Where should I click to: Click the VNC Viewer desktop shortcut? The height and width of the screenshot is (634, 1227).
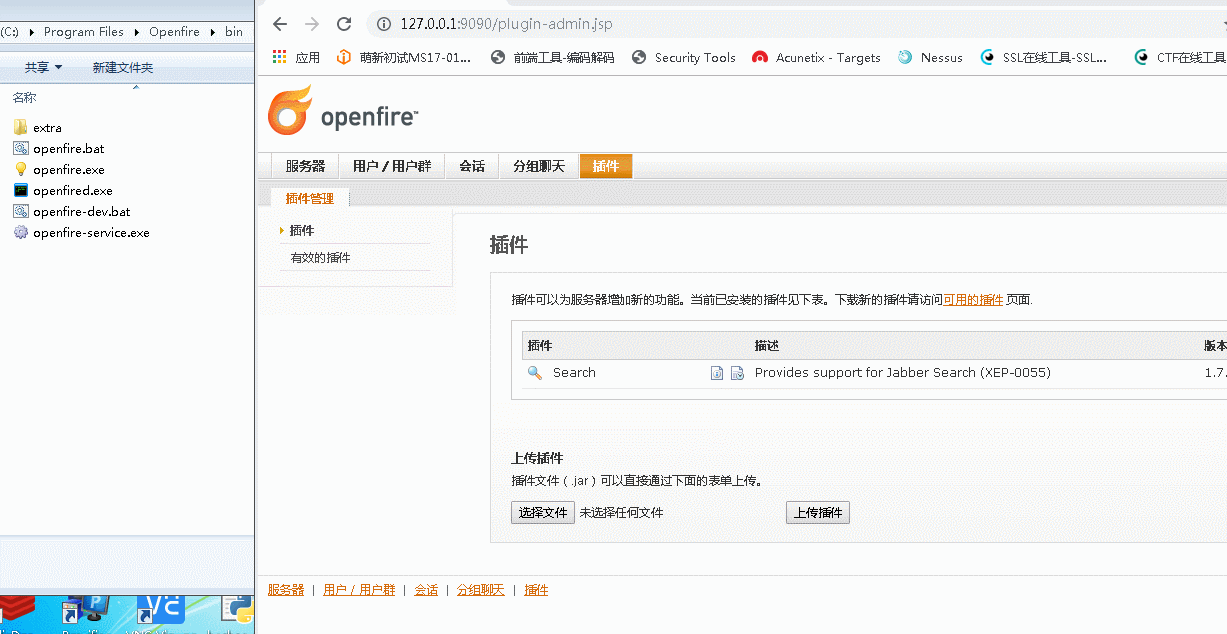[162, 612]
